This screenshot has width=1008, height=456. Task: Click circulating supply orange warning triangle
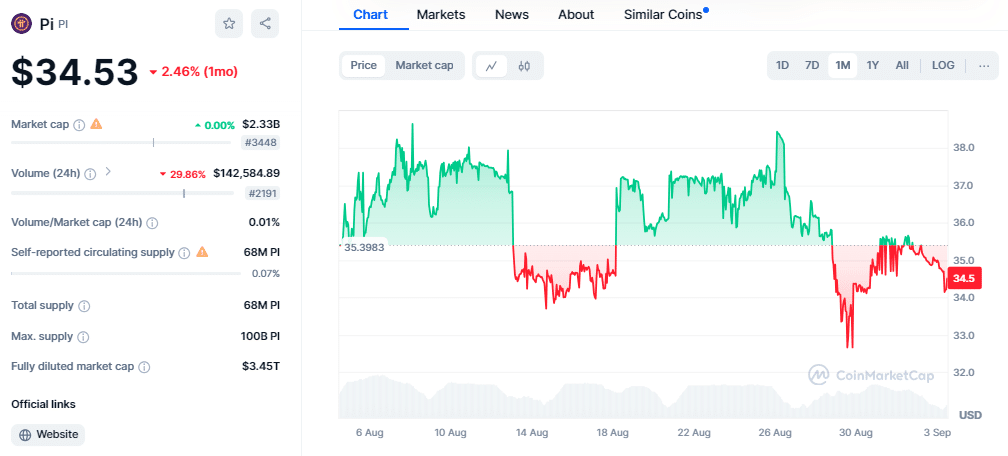[x=202, y=252]
